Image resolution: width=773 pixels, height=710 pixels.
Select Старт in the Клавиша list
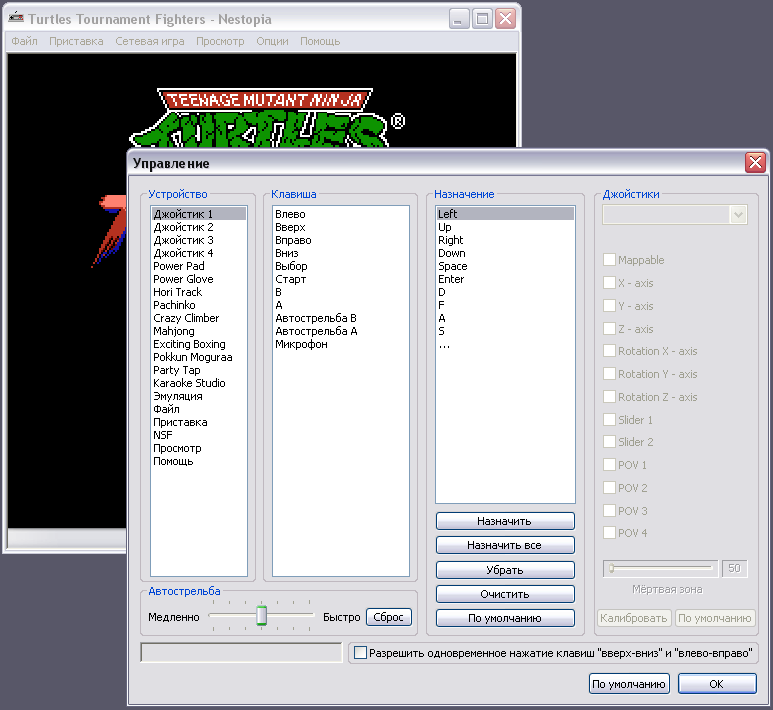point(341,279)
